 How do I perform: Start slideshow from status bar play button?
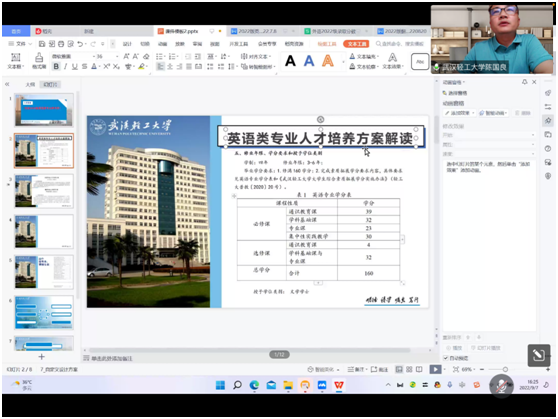[x=435, y=369]
